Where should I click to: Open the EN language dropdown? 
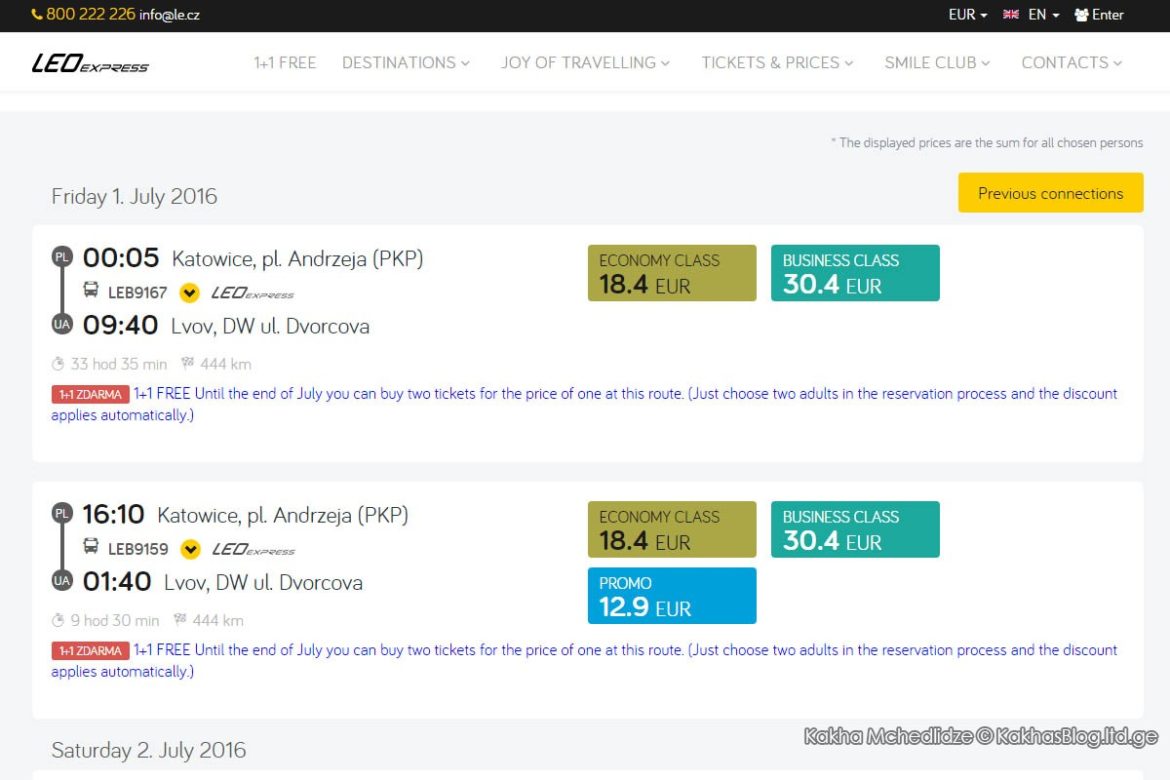point(1043,15)
